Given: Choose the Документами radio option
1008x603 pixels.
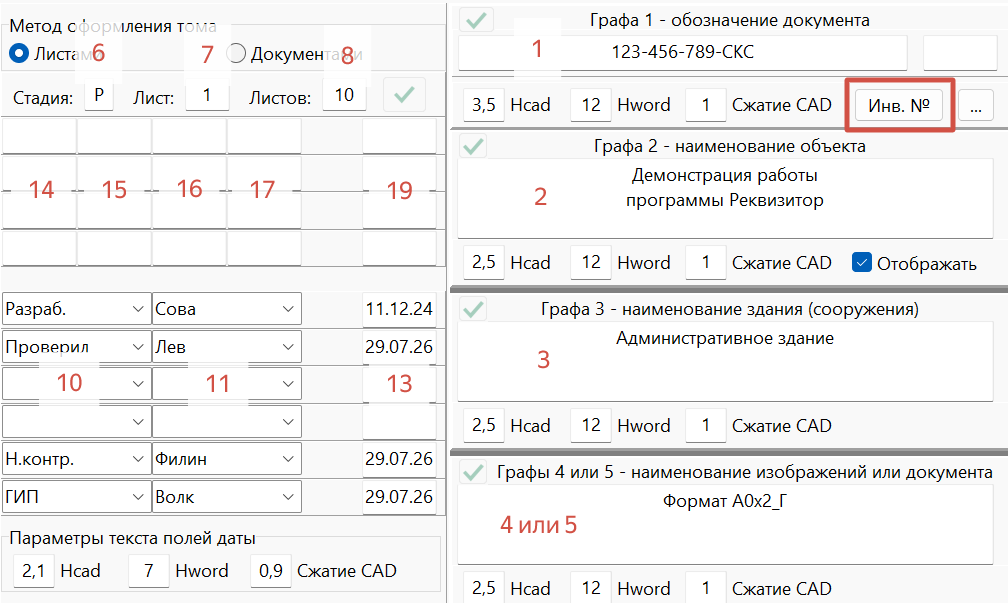Looking at the screenshot, I should click(x=236, y=53).
